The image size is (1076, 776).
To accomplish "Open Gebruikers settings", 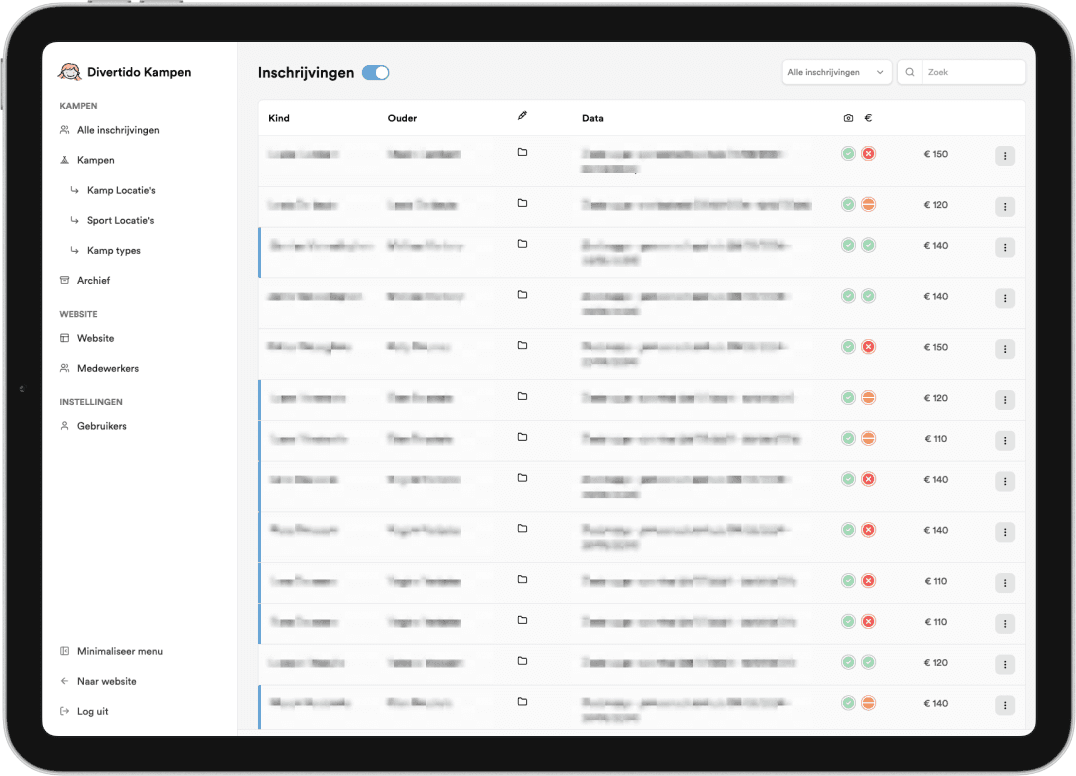I will [x=101, y=426].
